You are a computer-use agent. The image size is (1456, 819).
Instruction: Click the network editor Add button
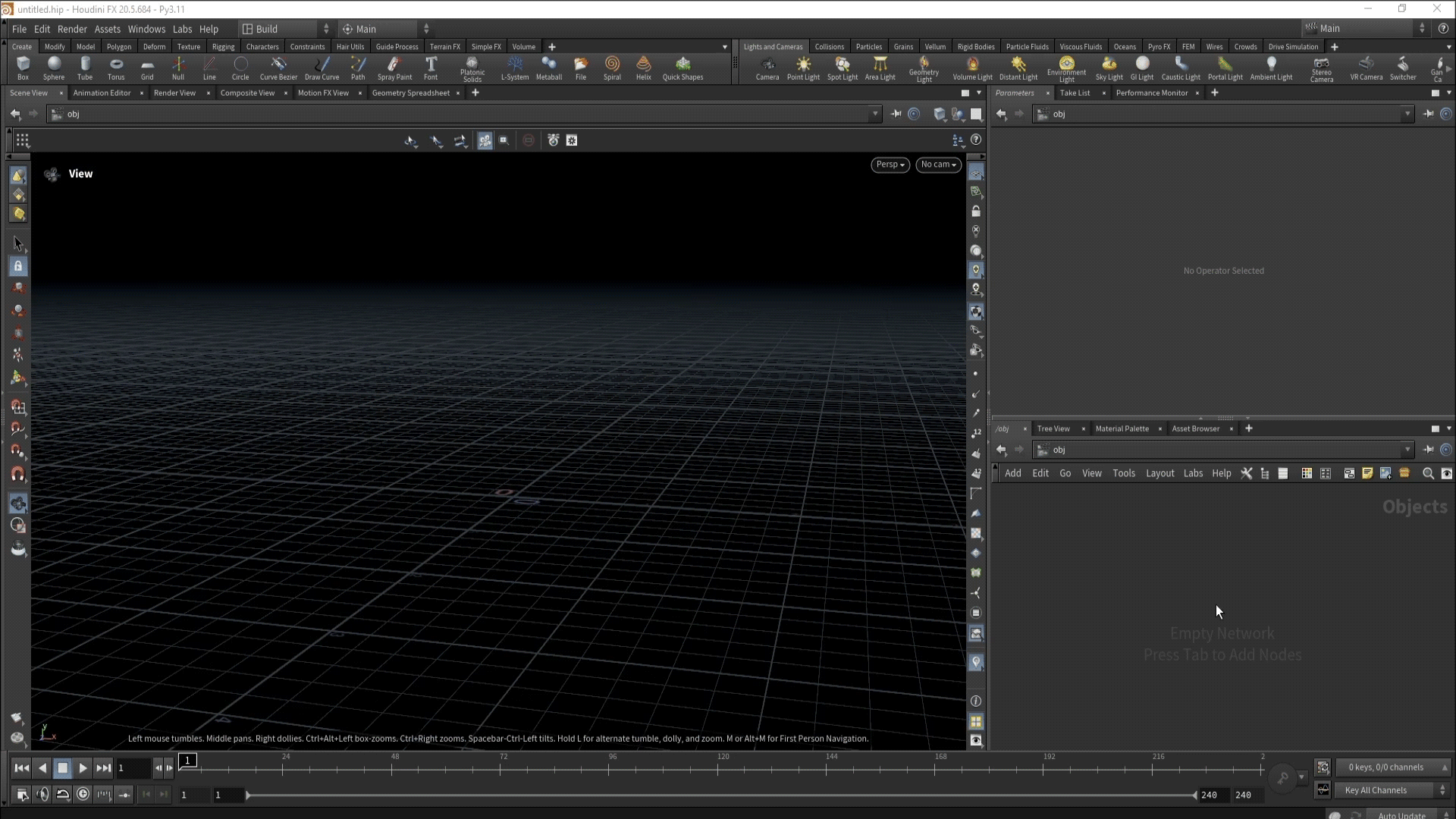pos(1012,473)
